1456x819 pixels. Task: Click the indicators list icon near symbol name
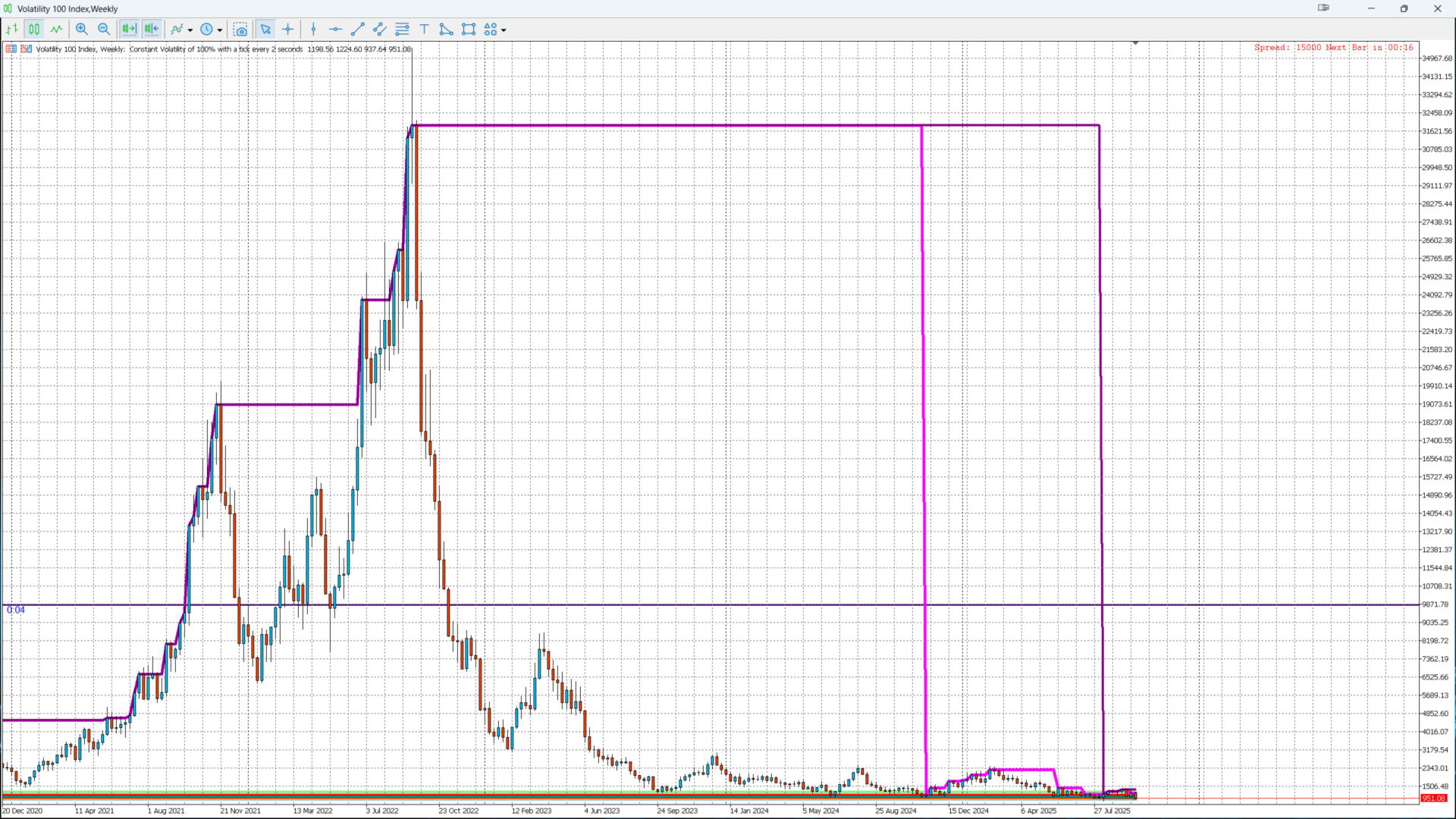click(x=11, y=49)
